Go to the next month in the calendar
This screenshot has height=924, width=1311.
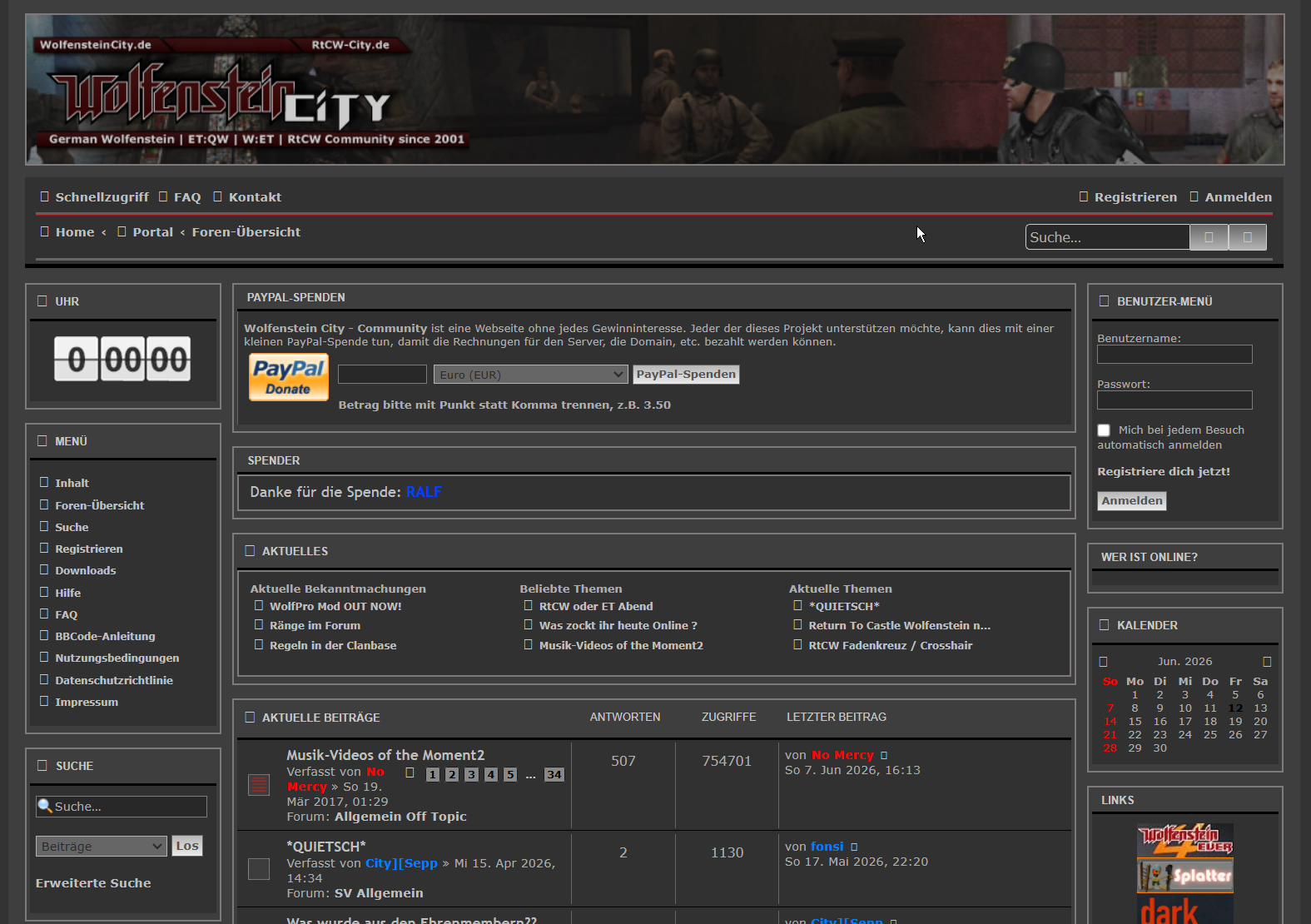pos(1267,662)
